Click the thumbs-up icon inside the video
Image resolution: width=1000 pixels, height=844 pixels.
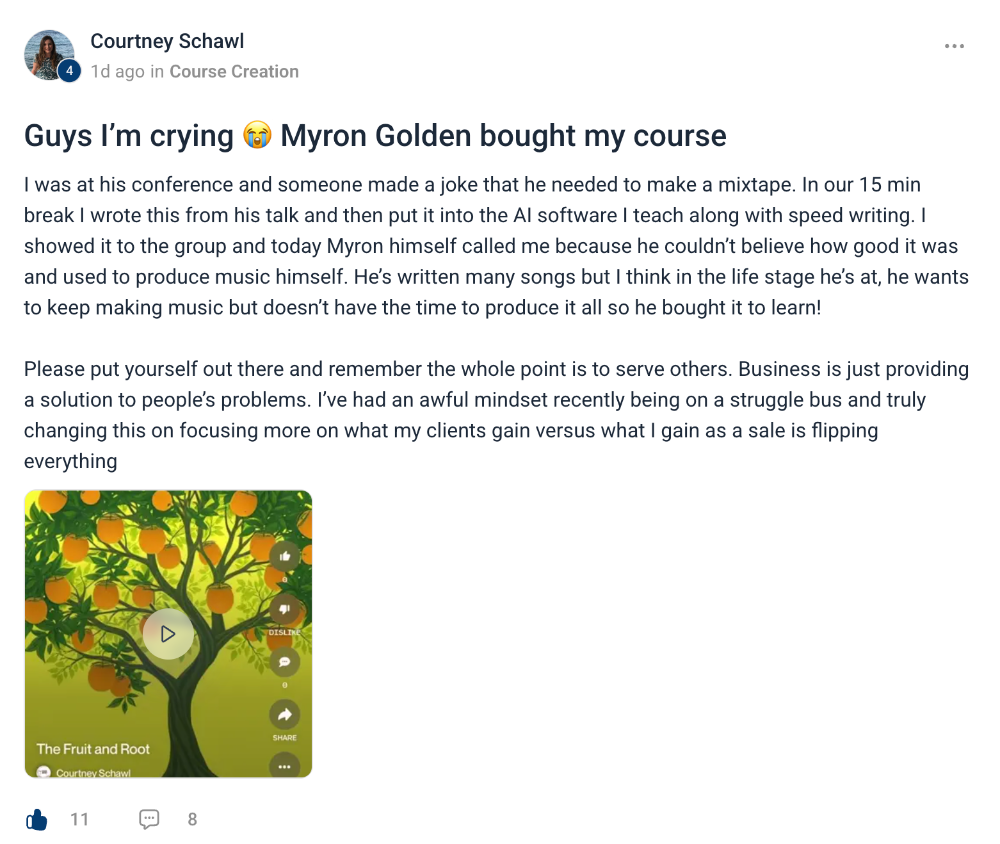285,556
